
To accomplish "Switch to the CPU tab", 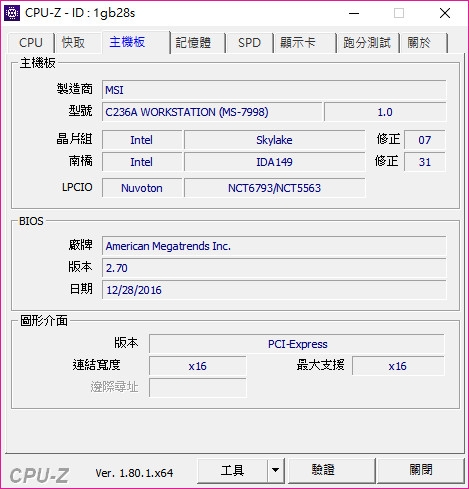I will pos(31,43).
